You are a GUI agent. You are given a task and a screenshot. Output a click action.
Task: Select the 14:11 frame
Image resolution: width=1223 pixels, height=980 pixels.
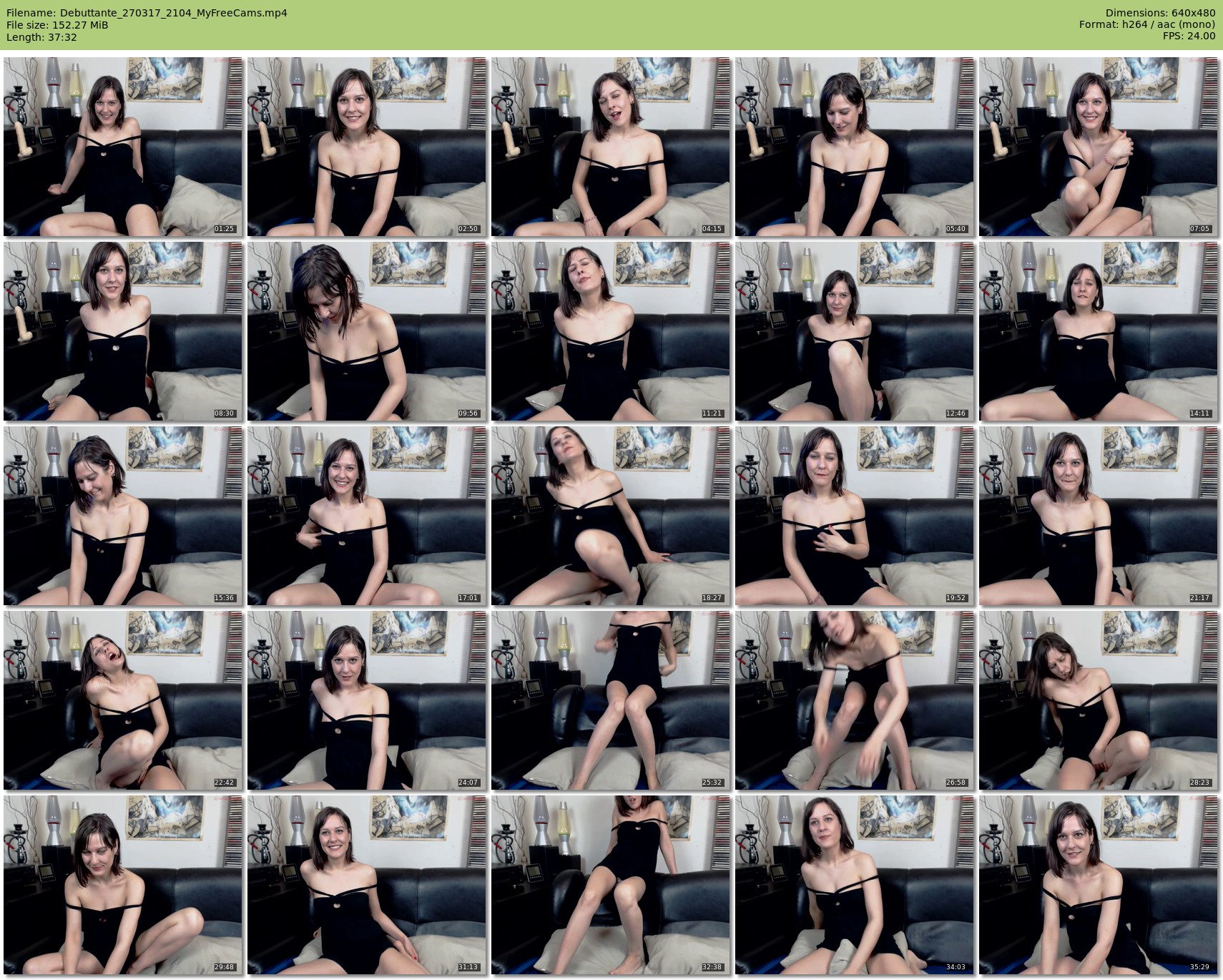click(x=1099, y=331)
